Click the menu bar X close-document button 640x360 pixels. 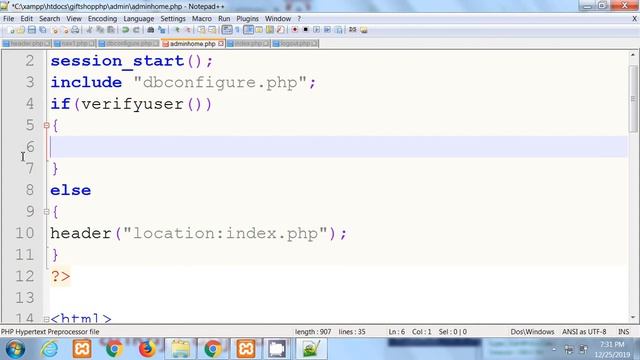coord(635,19)
